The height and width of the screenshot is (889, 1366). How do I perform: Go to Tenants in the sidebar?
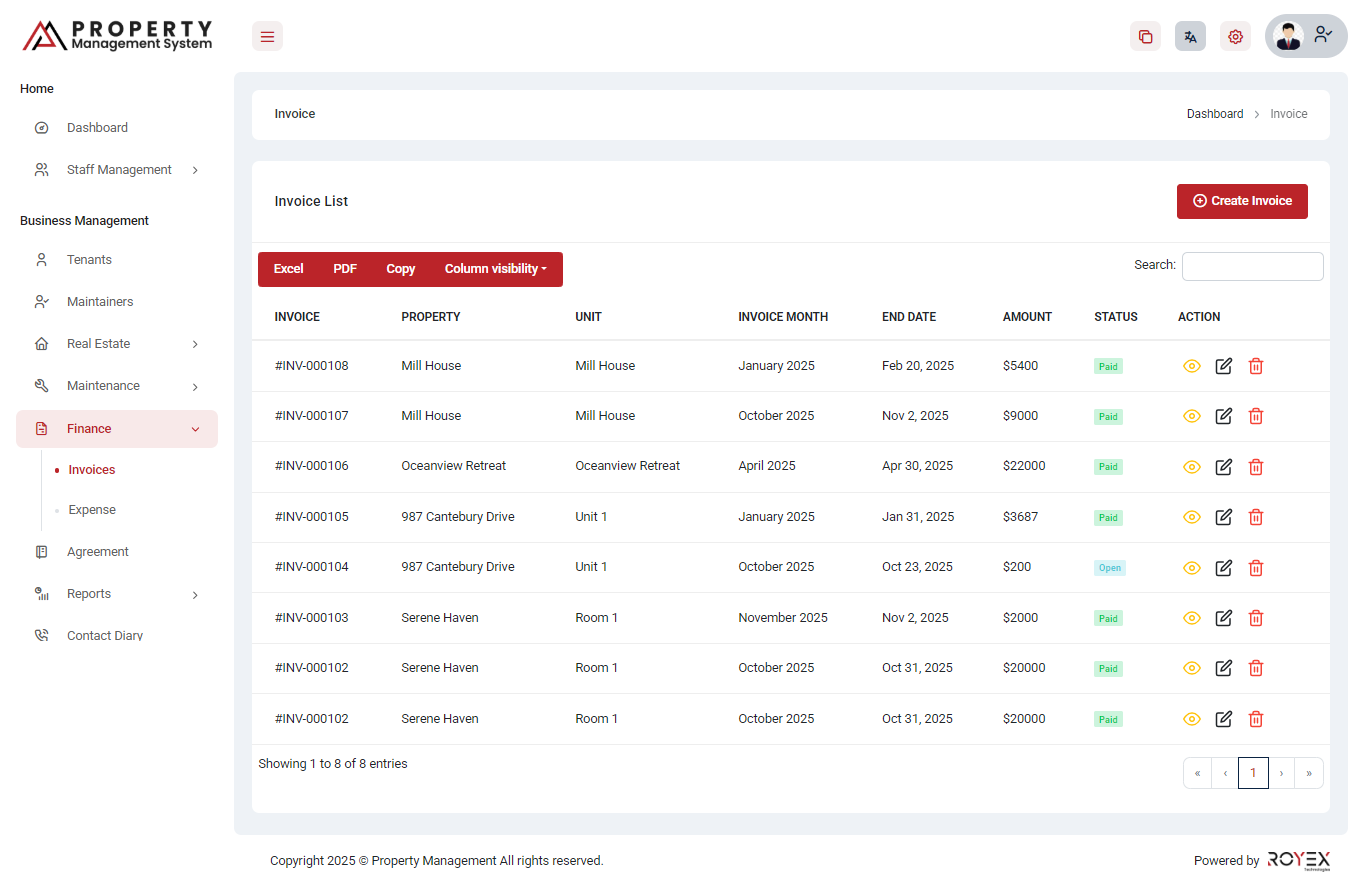[x=89, y=260]
